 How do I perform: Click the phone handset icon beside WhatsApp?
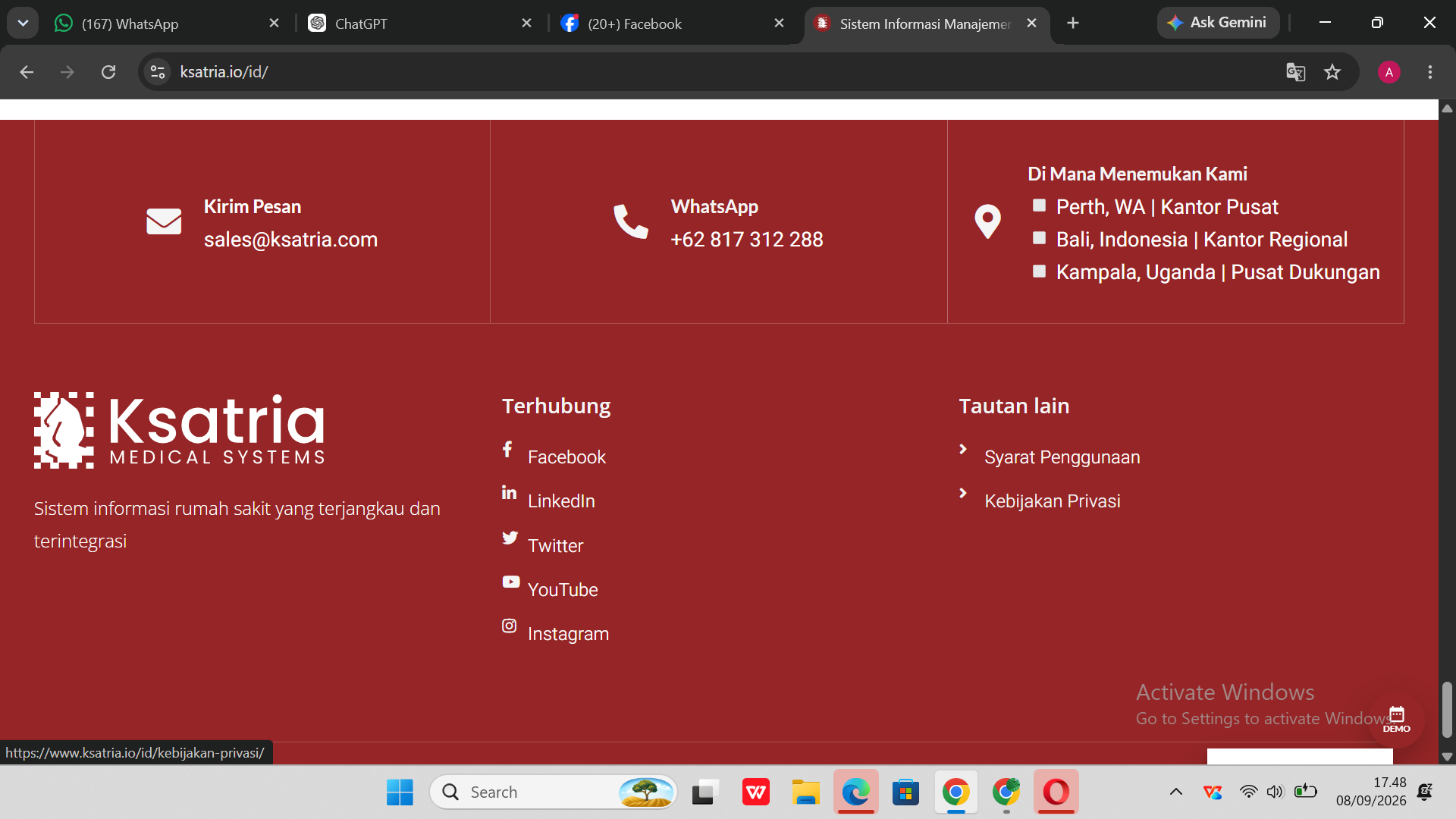[x=631, y=221]
